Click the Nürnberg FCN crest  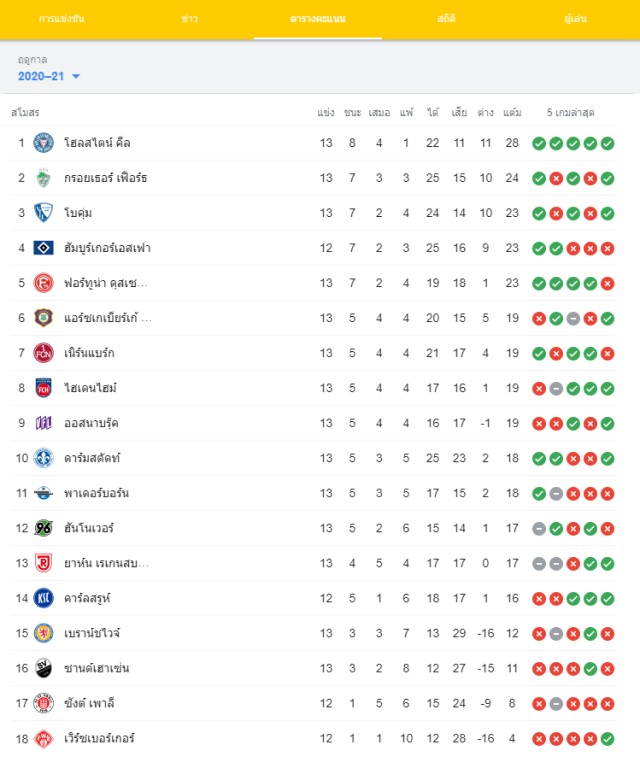[x=43, y=353]
